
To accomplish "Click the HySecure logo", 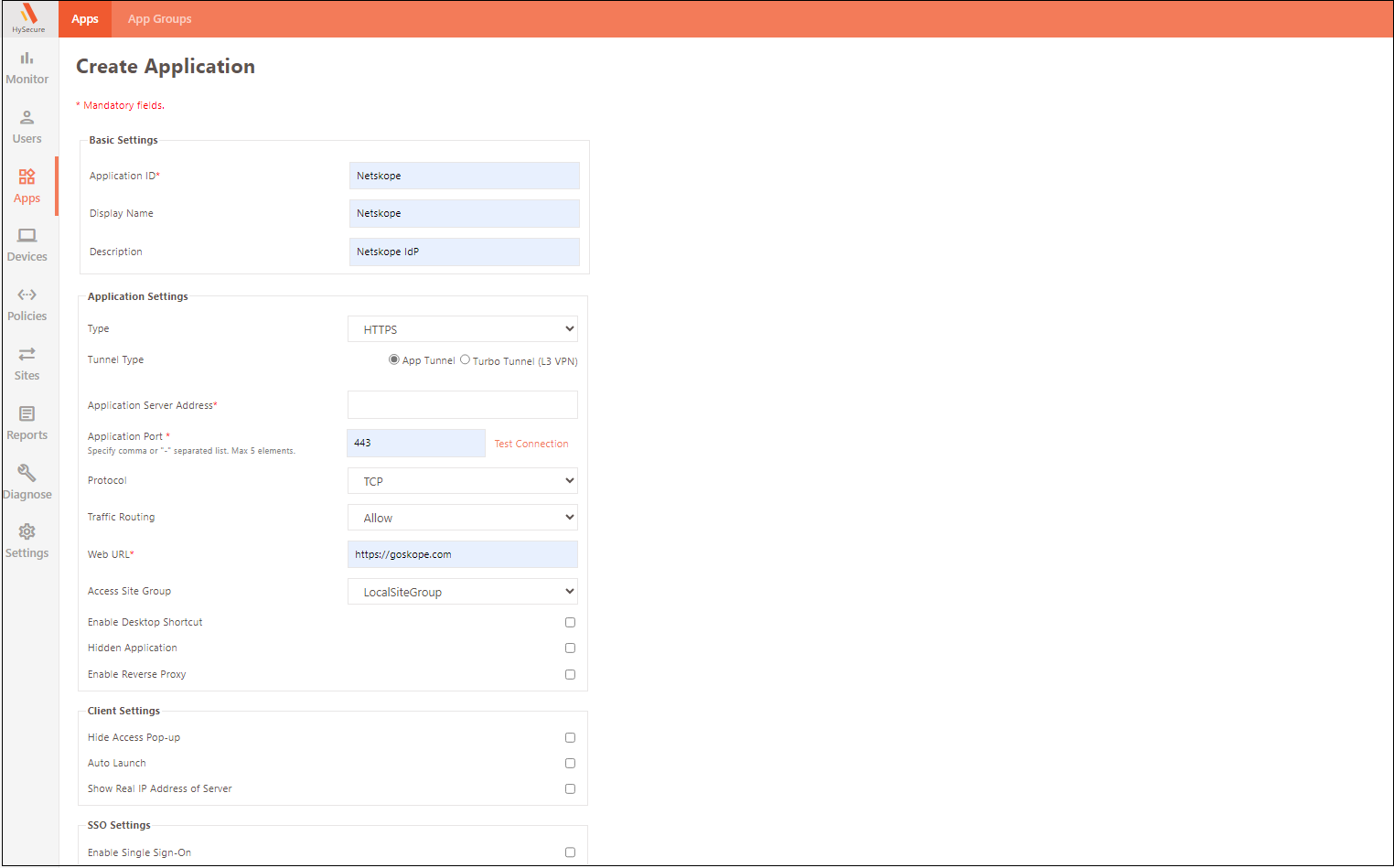I will pos(28,17).
